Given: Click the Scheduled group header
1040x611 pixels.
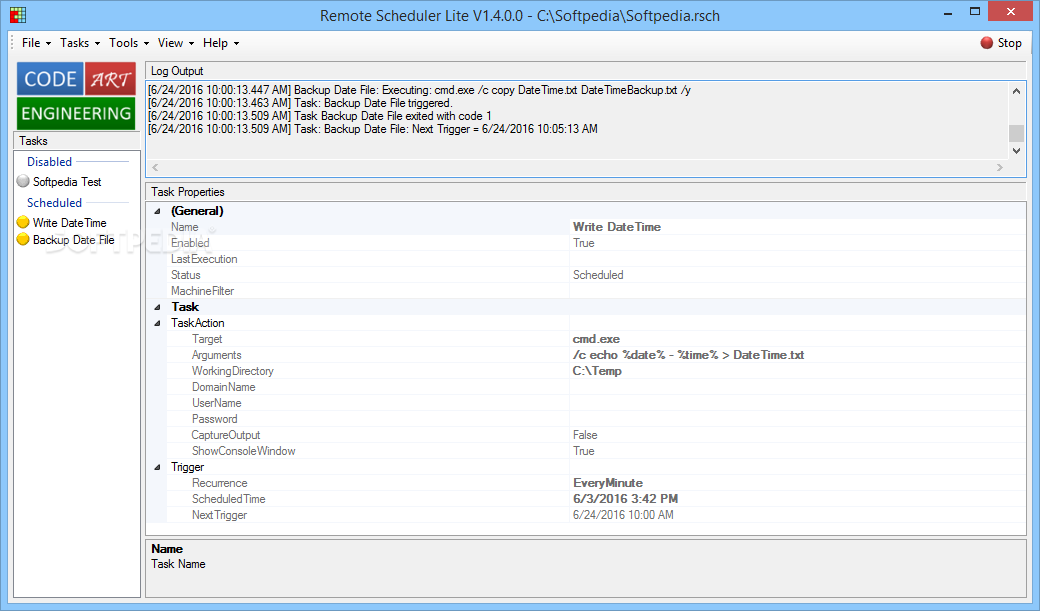Looking at the screenshot, I should pyautogui.click(x=54, y=202).
